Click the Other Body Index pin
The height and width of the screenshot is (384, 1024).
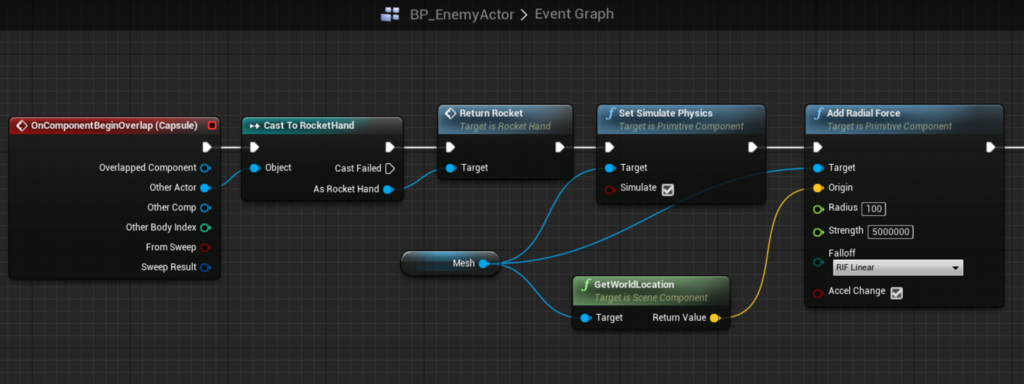[206, 228]
